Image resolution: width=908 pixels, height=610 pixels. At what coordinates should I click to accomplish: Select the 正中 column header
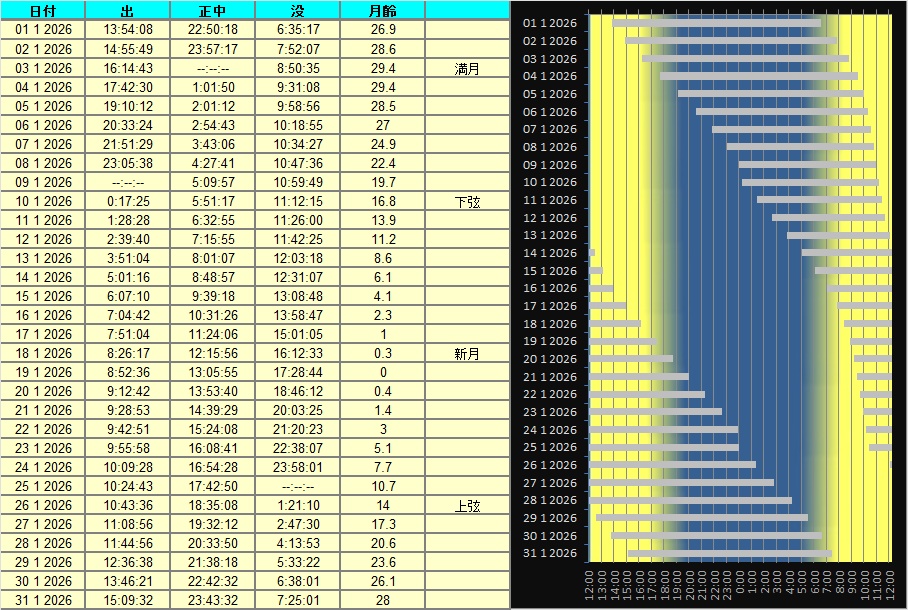(213, 11)
